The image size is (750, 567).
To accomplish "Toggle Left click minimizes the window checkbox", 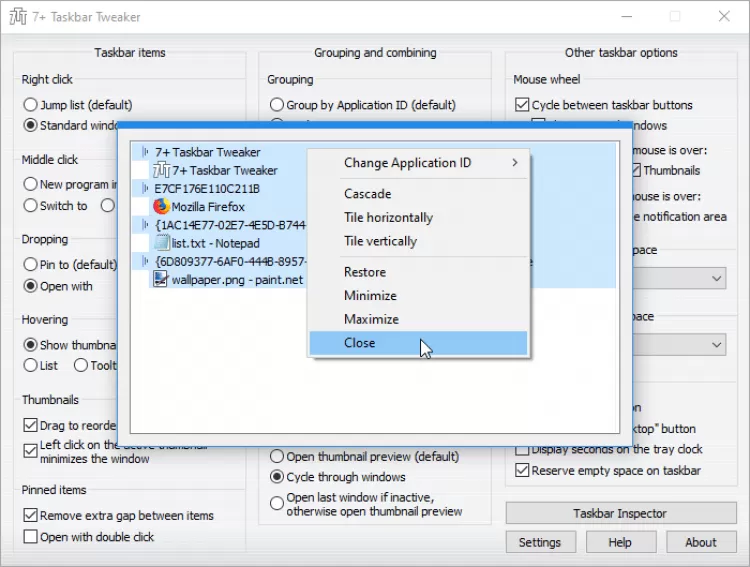I will pos(30,451).
